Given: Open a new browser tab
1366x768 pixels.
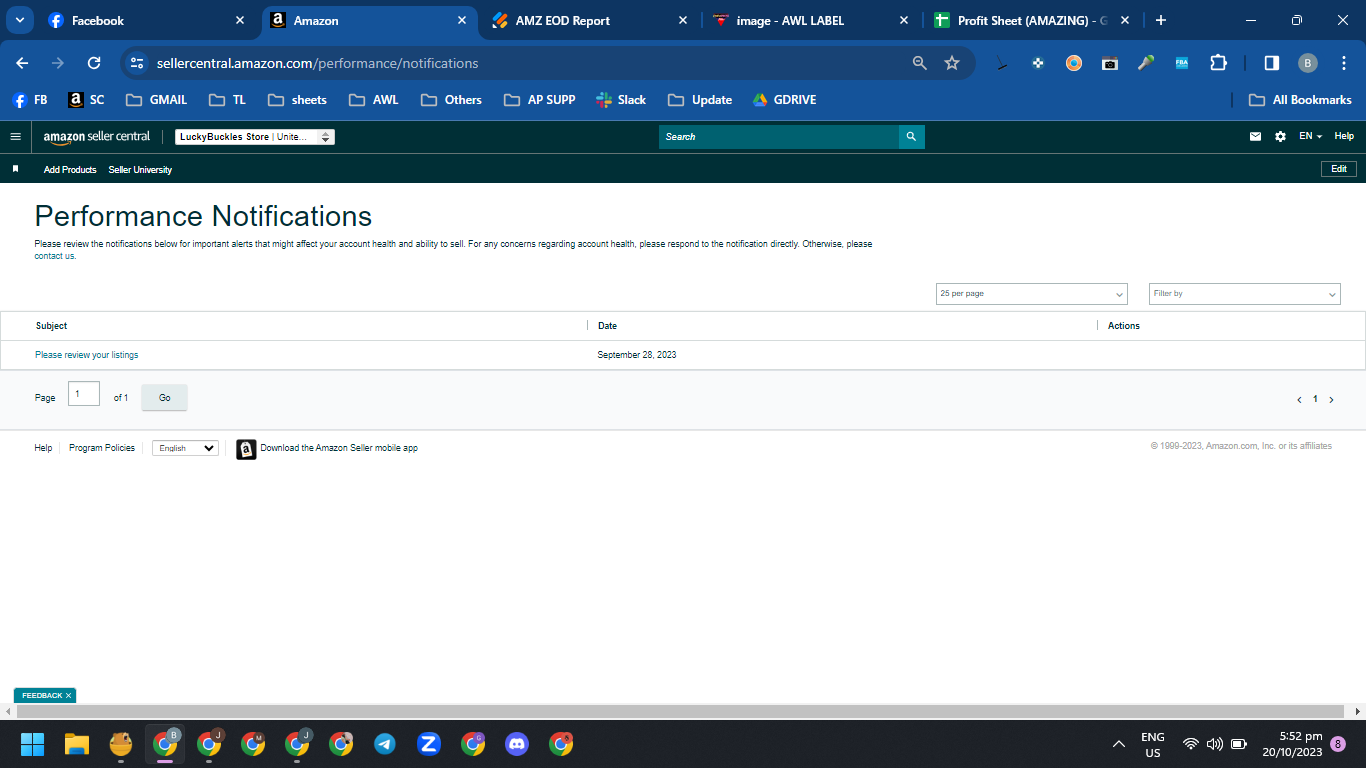Looking at the screenshot, I should [x=1160, y=20].
